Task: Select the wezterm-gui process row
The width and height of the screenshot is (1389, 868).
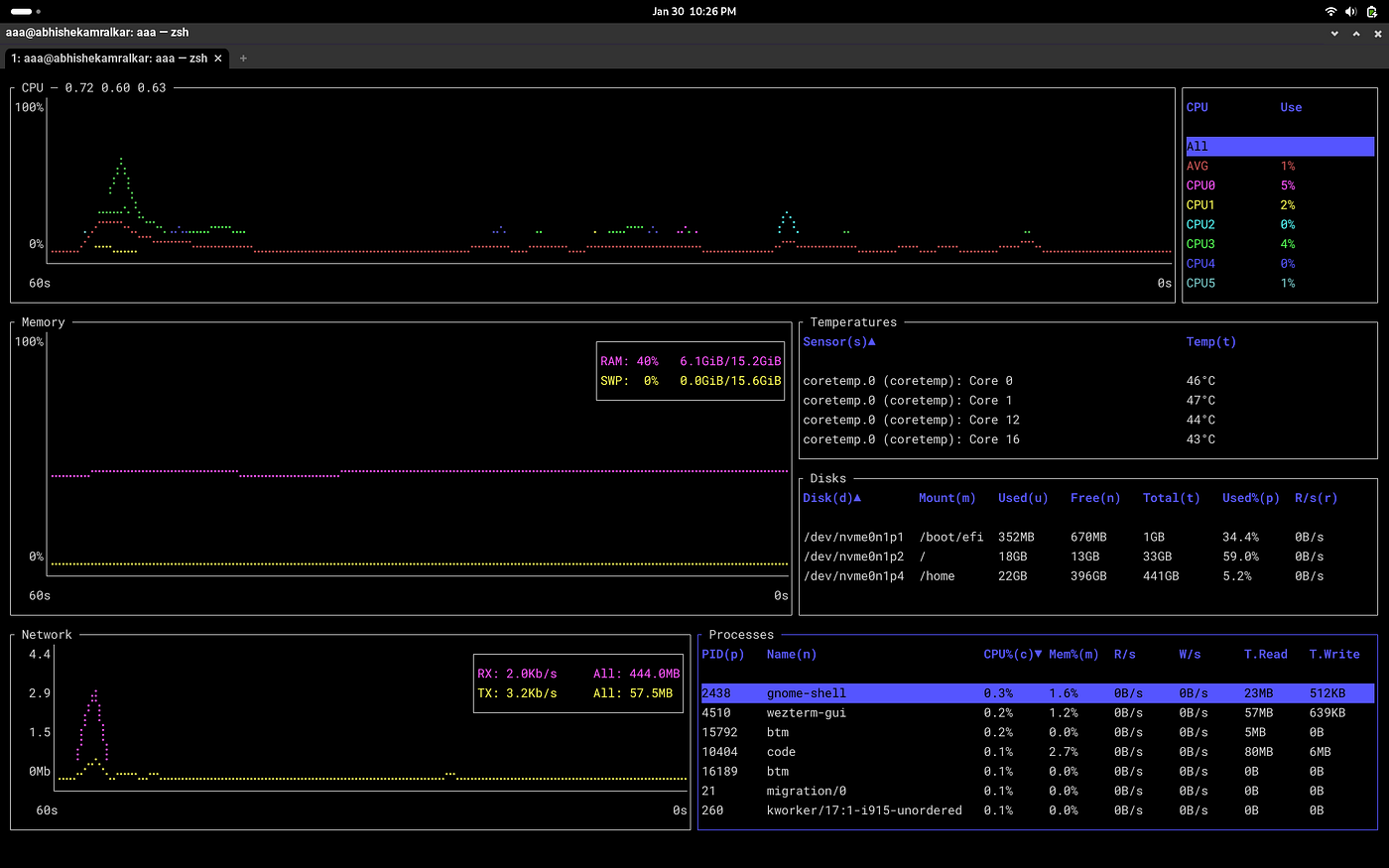Action: coord(1038,713)
